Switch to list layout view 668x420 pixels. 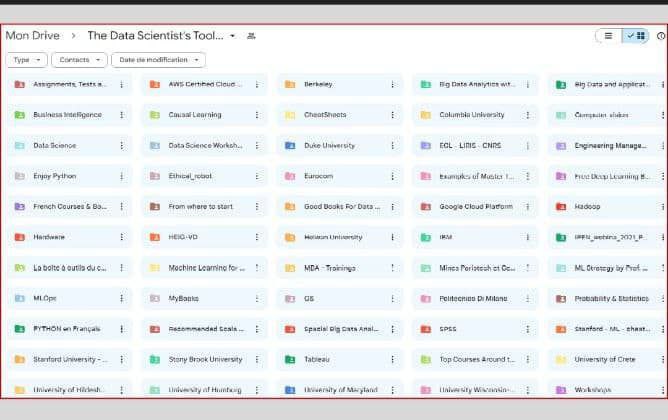[x=607, y=35]
